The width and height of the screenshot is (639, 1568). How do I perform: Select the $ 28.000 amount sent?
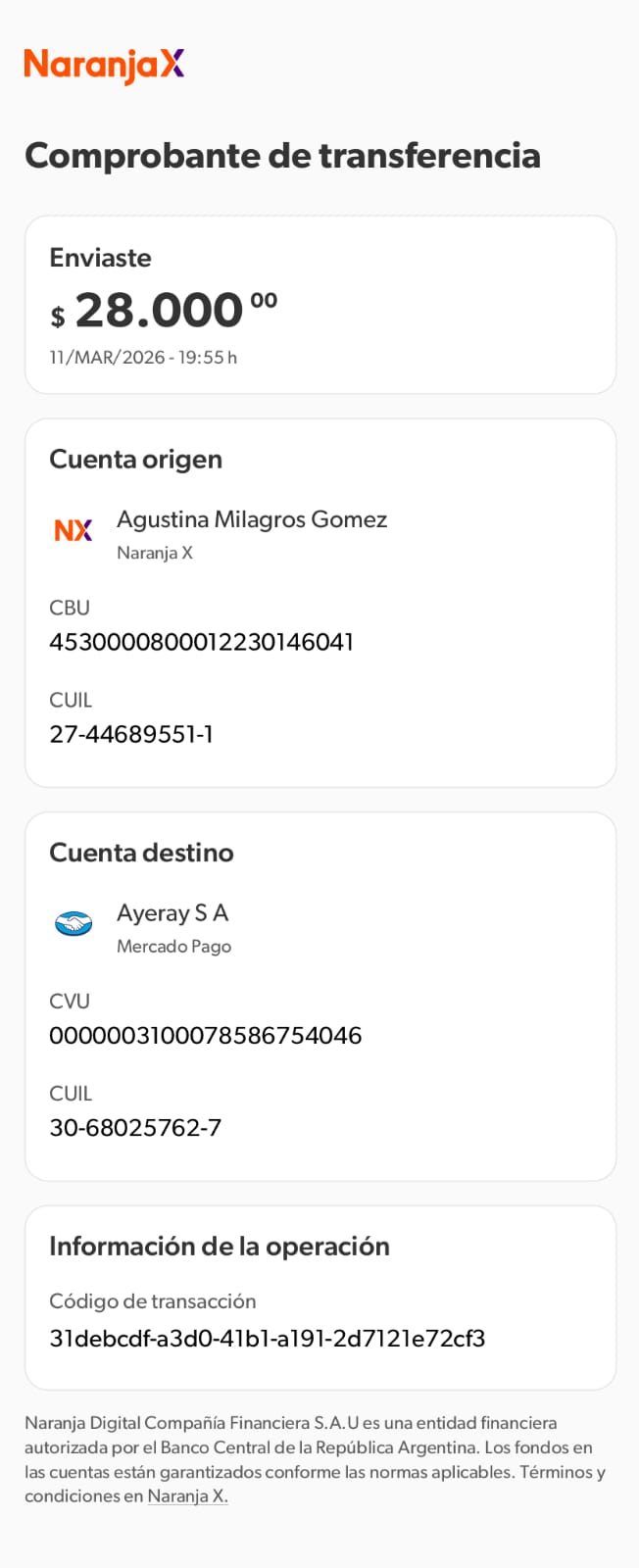(164, 311)
